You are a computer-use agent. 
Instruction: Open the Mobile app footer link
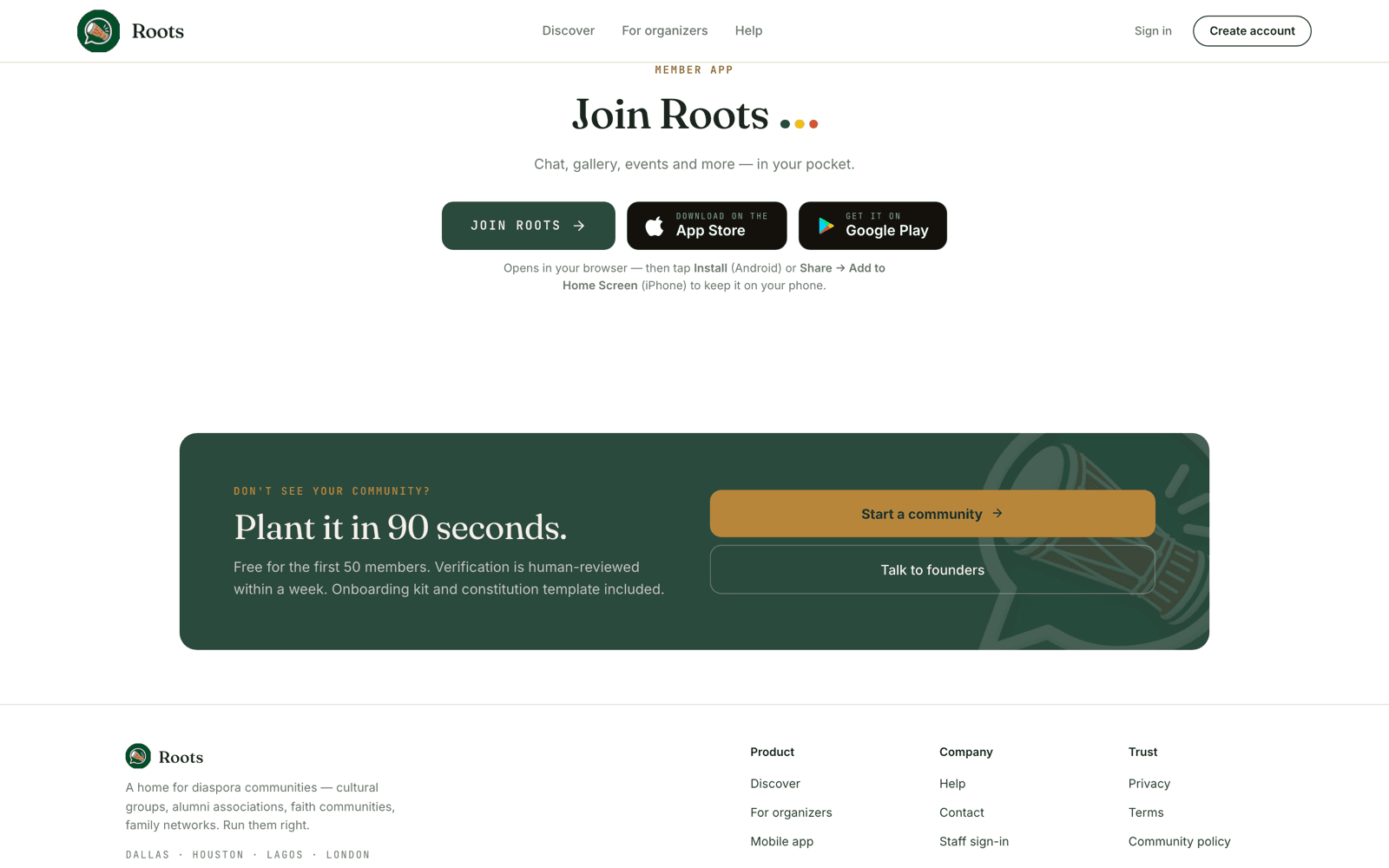[x=782, y=841]
